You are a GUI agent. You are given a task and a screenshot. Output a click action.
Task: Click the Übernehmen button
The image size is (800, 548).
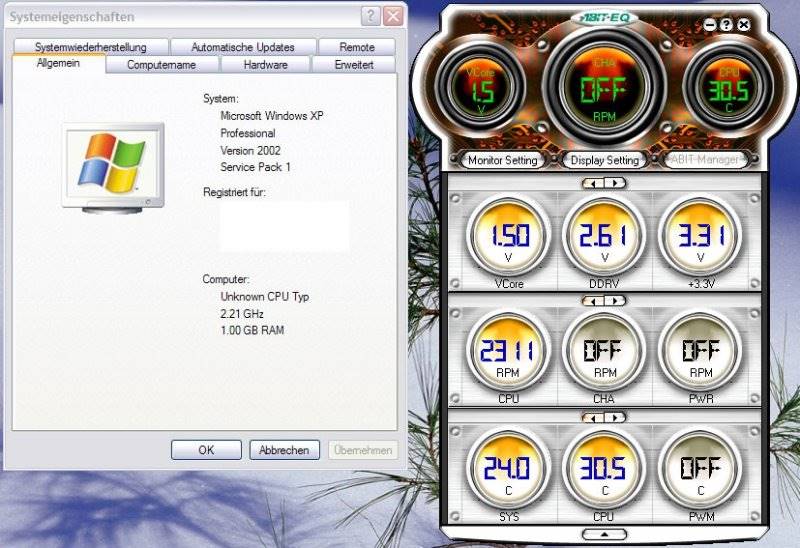363,450
